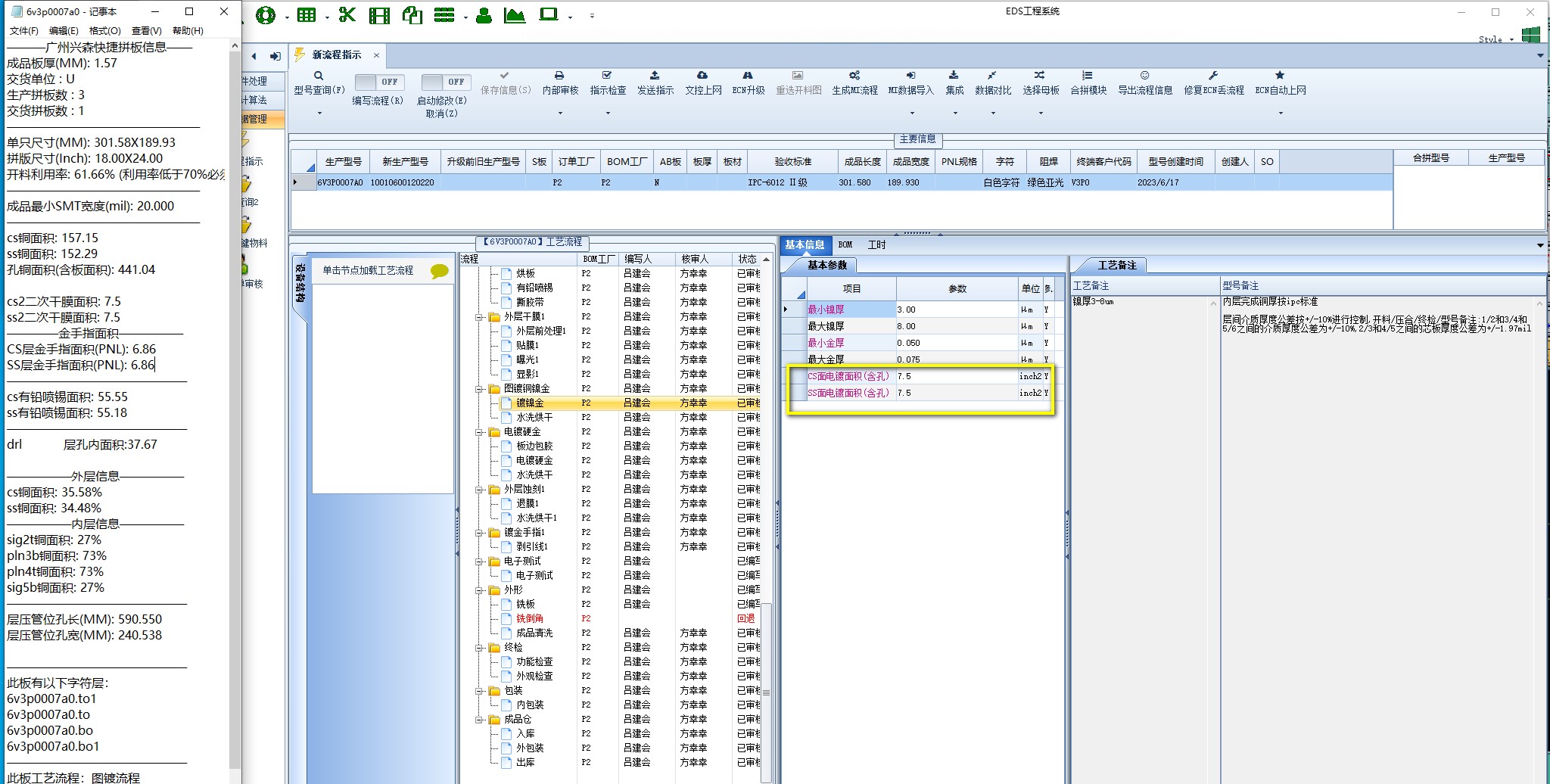Click the 最小镍厚 parameter value 3.00

tap(957, 310)
